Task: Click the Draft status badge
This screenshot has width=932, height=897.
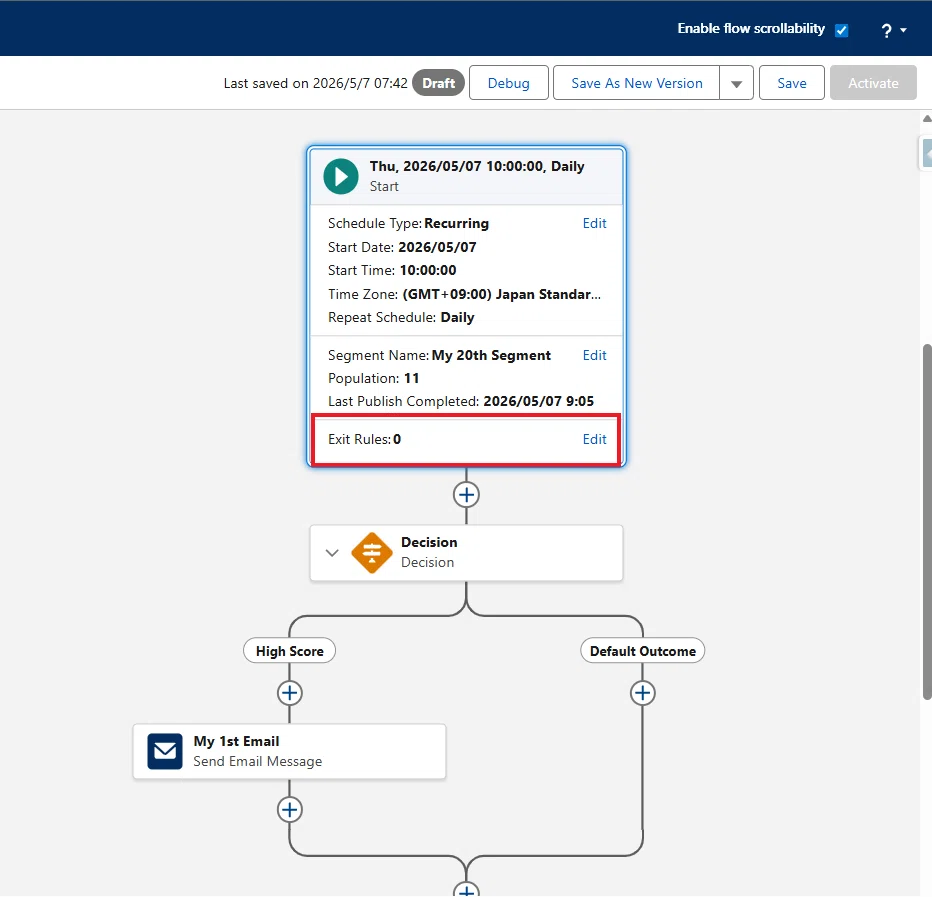Action: [x=439, y=83]
